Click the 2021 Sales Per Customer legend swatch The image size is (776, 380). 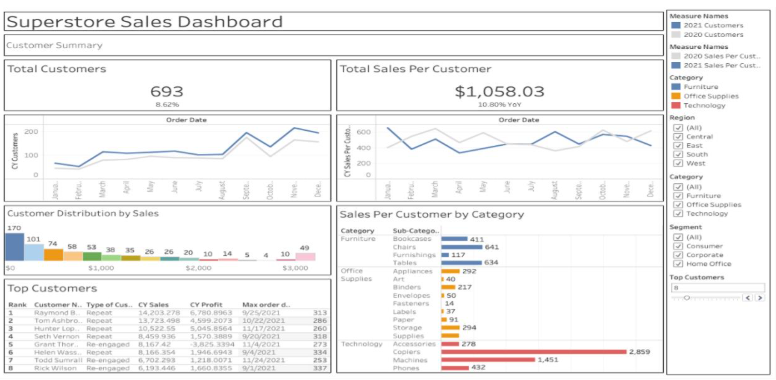click(x=675, y=65)
